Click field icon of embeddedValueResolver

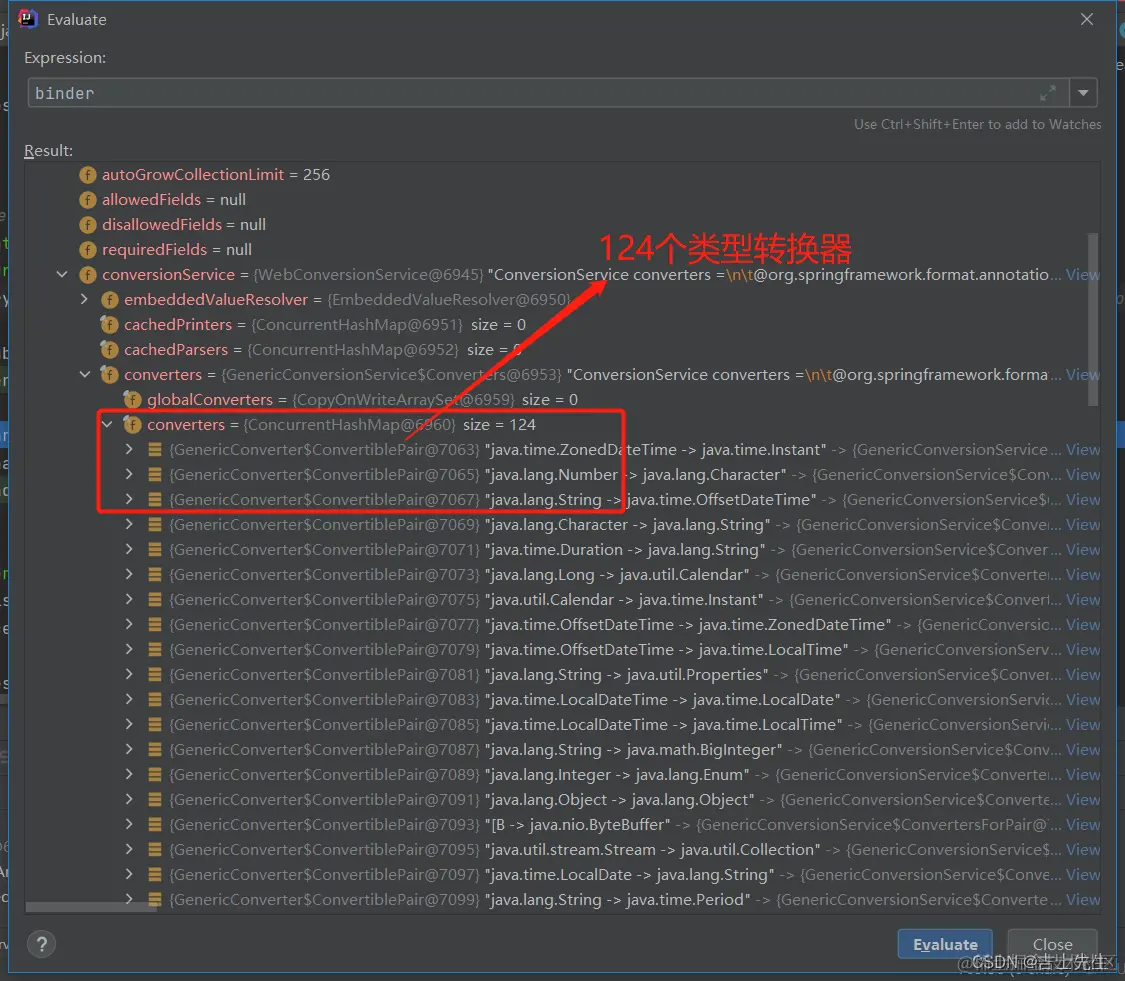(x=110, y=299)
